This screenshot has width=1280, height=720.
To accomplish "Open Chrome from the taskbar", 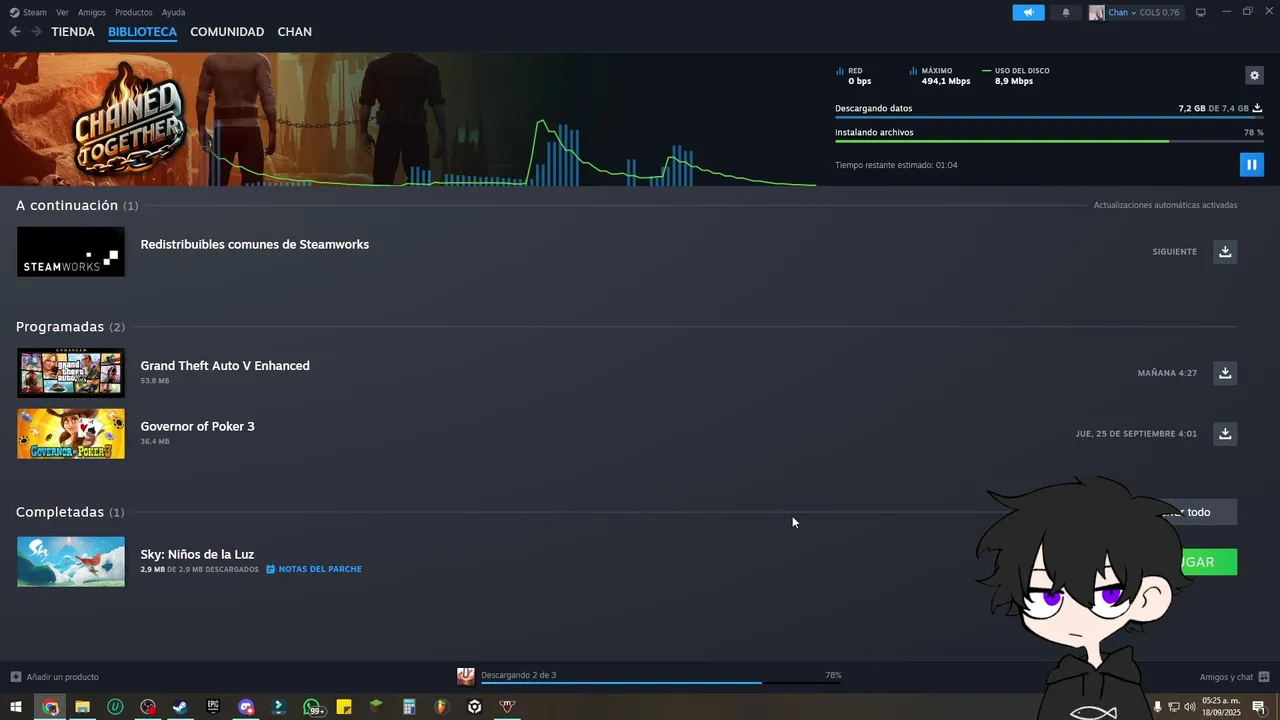I will (50, 707).
